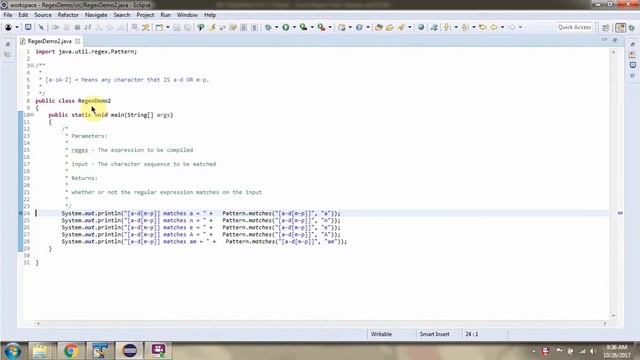The width and height of the screenshot is (640, 360).
Task: Click the Suspend debug icon
Action: point(67,27)
